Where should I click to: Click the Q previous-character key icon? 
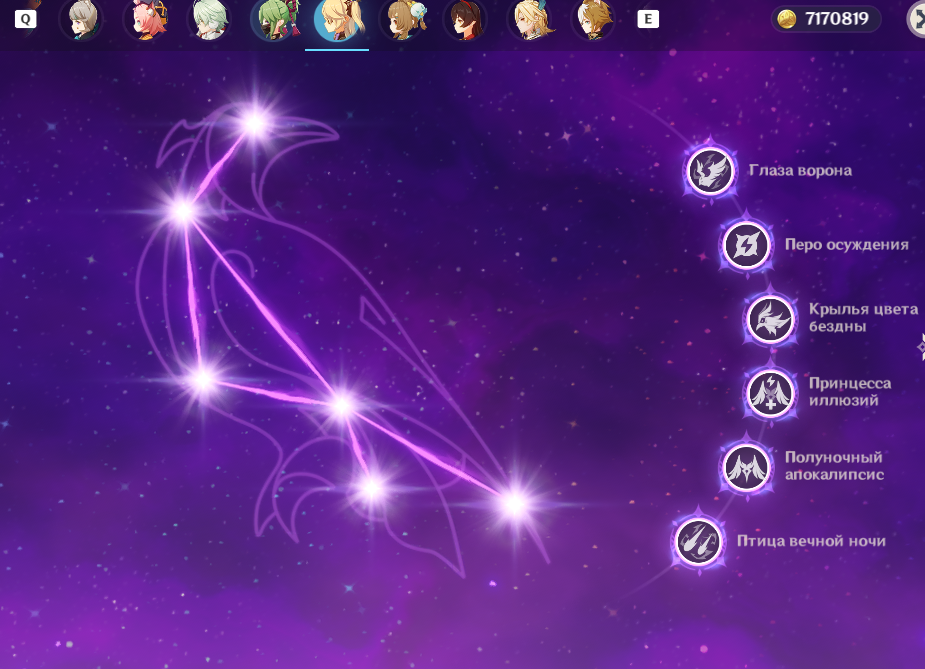[x=25, y=19]
